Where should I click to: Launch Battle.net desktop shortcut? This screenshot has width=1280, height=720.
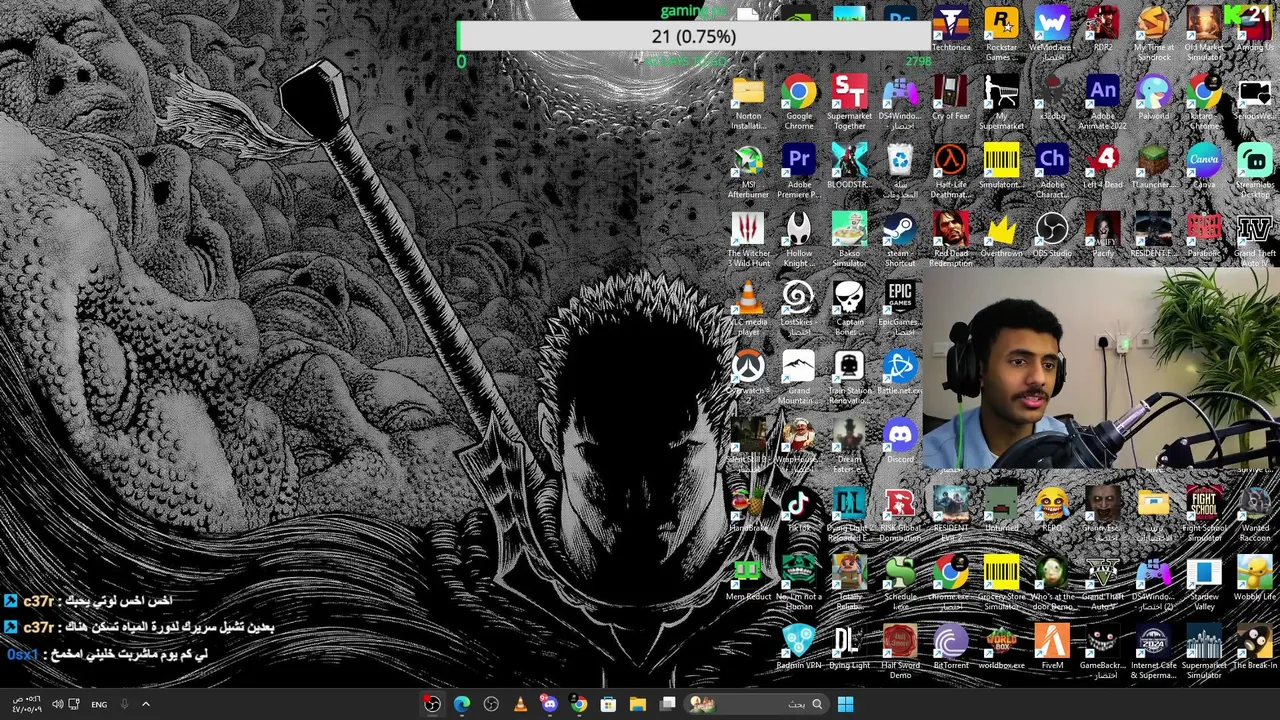point(900,373)
